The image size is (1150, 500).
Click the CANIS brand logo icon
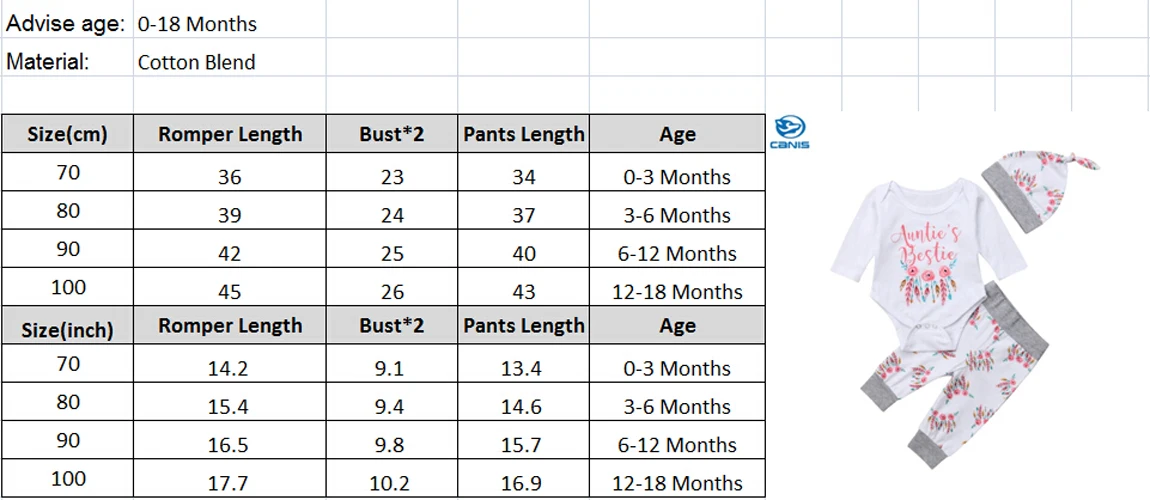click(790, 133)
